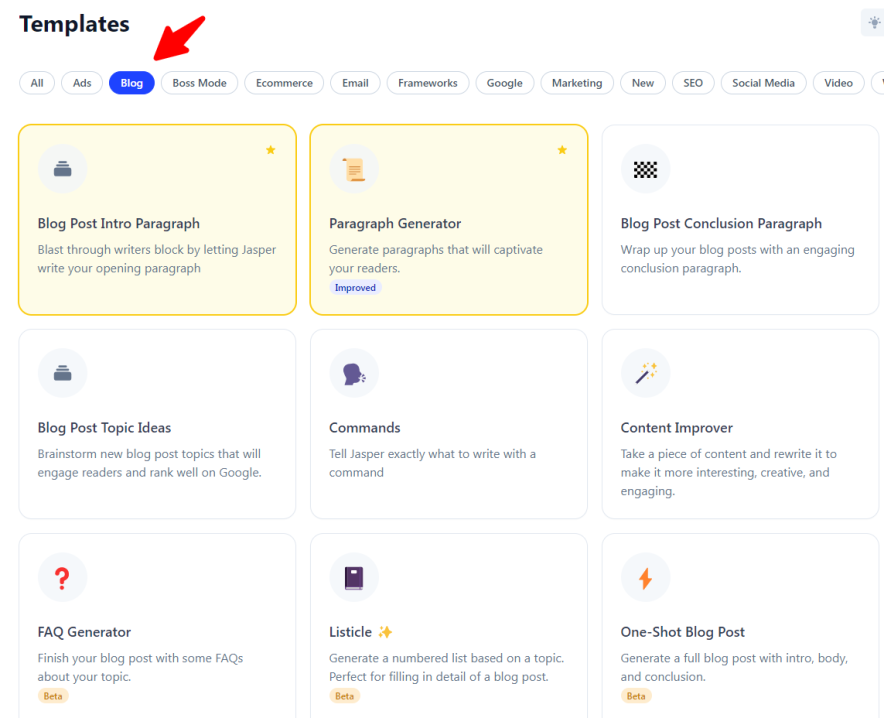Click the Blog Post Topic Ideas icon
Image resolution: width=884 pixels, height=718 pixels.
[62, 373]
